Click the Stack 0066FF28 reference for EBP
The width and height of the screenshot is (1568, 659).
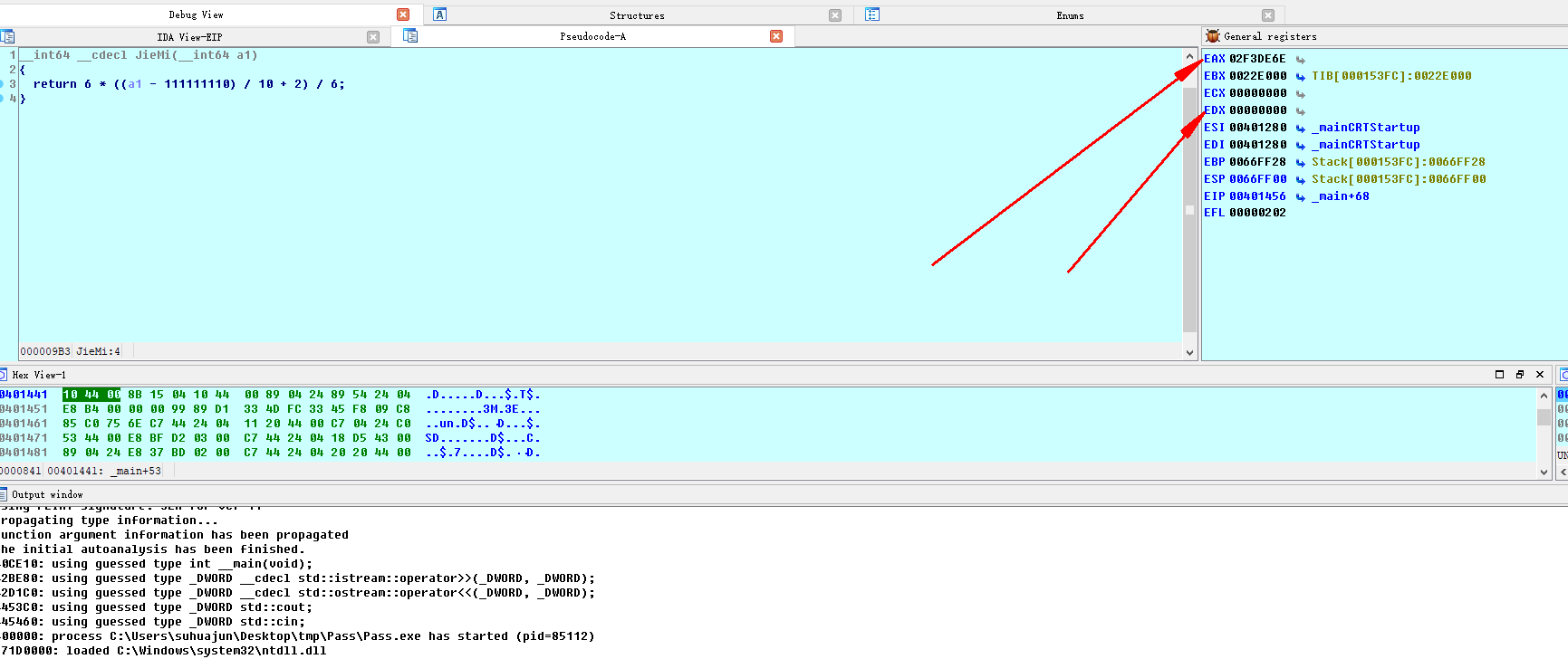(1399, 162)
